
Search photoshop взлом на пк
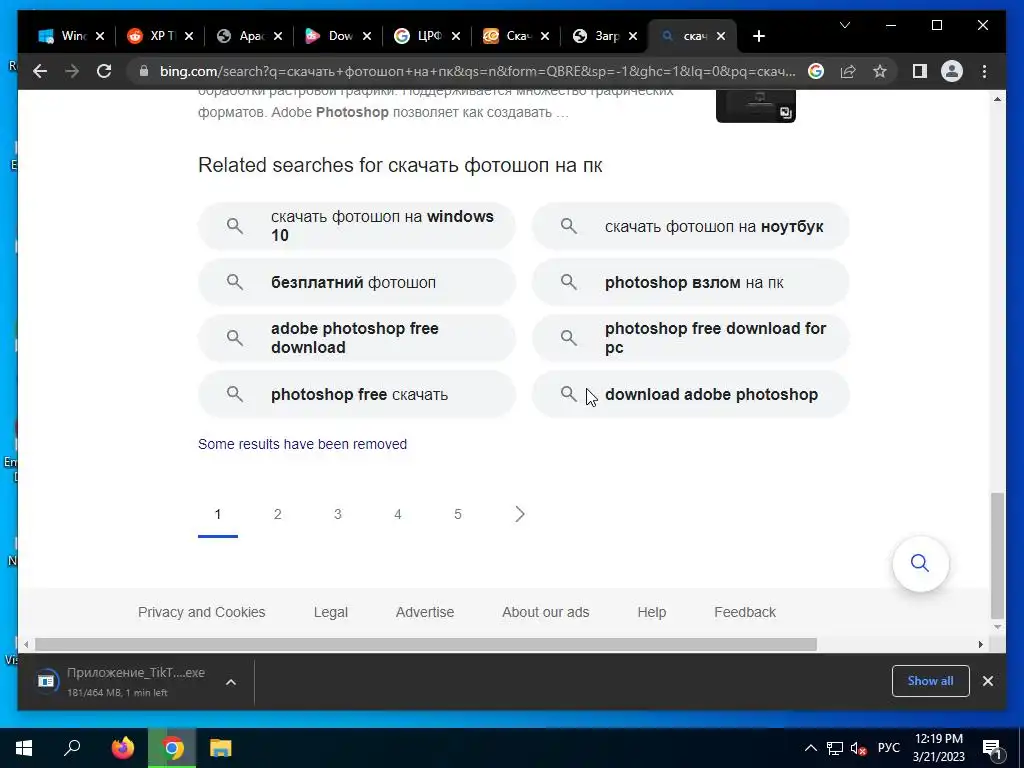690,282
